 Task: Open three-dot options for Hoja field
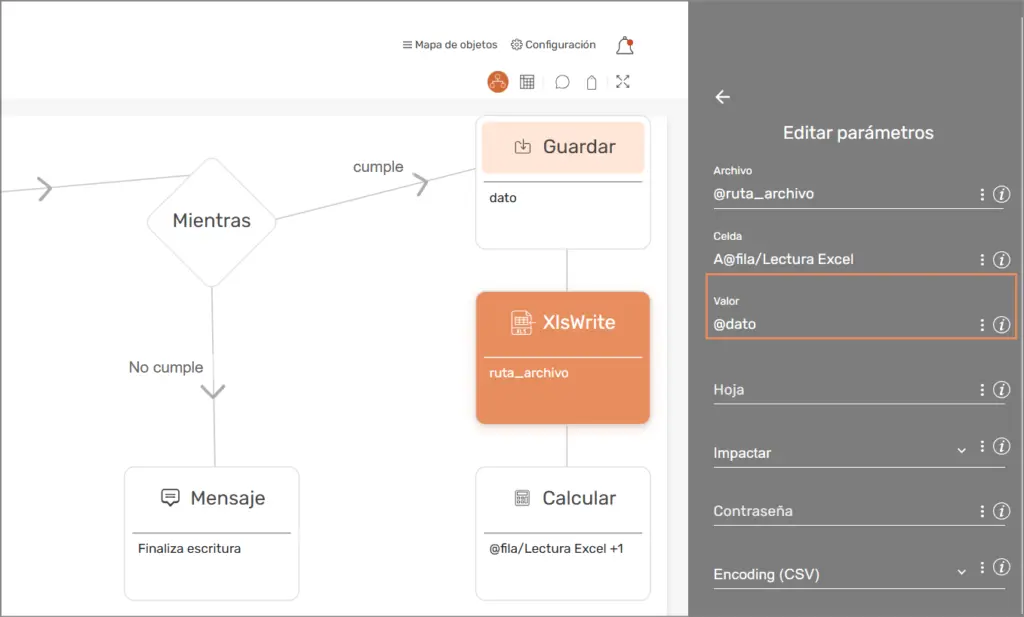[x=982, y=390]
